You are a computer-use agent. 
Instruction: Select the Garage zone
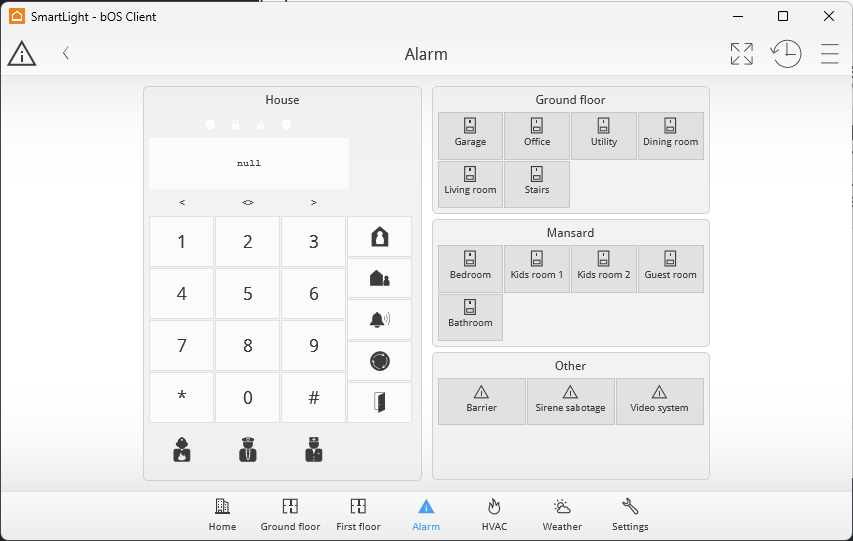tap(470, 136)
